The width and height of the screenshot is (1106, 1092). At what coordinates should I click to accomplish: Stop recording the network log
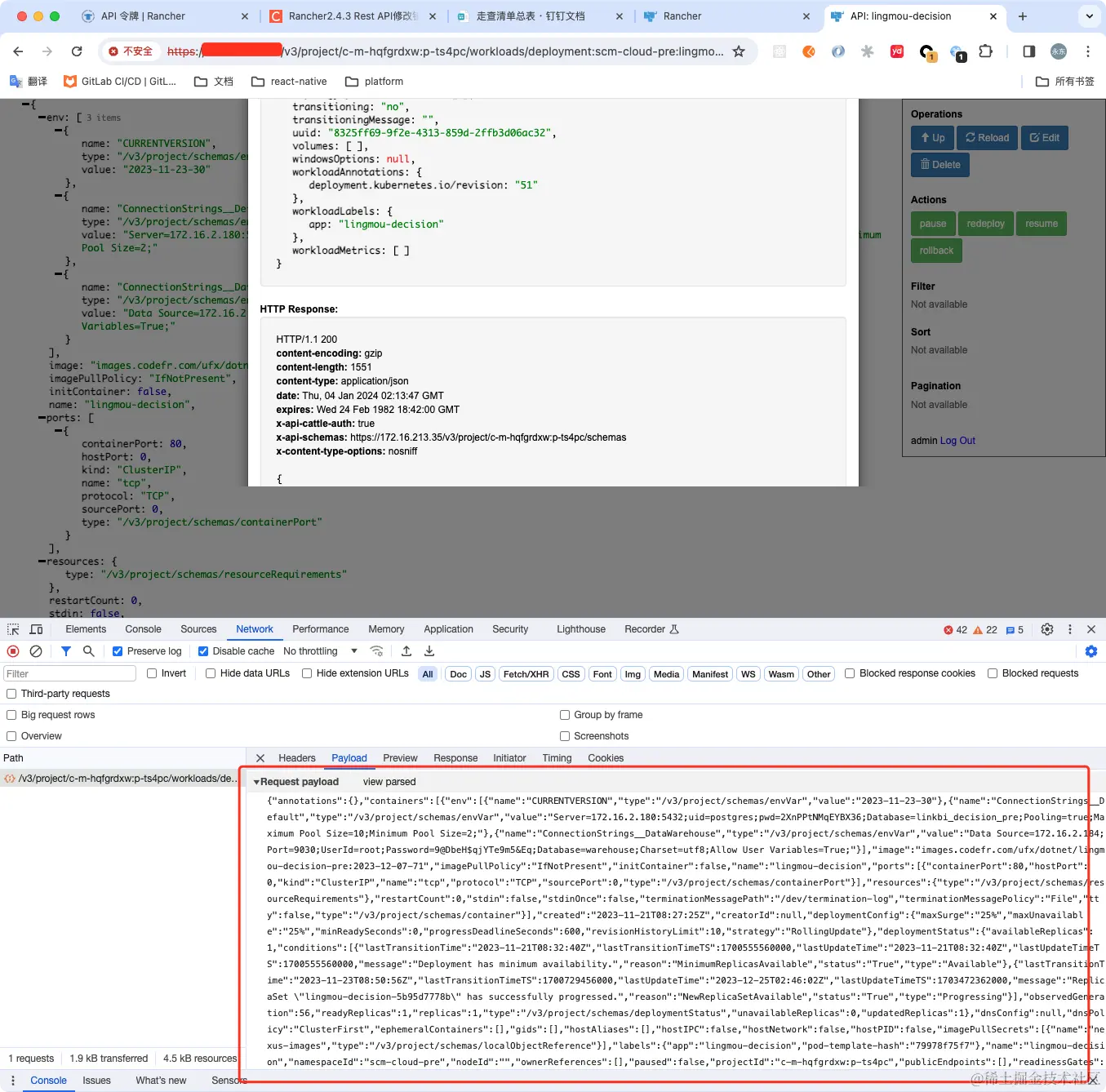tap(13, 651)
